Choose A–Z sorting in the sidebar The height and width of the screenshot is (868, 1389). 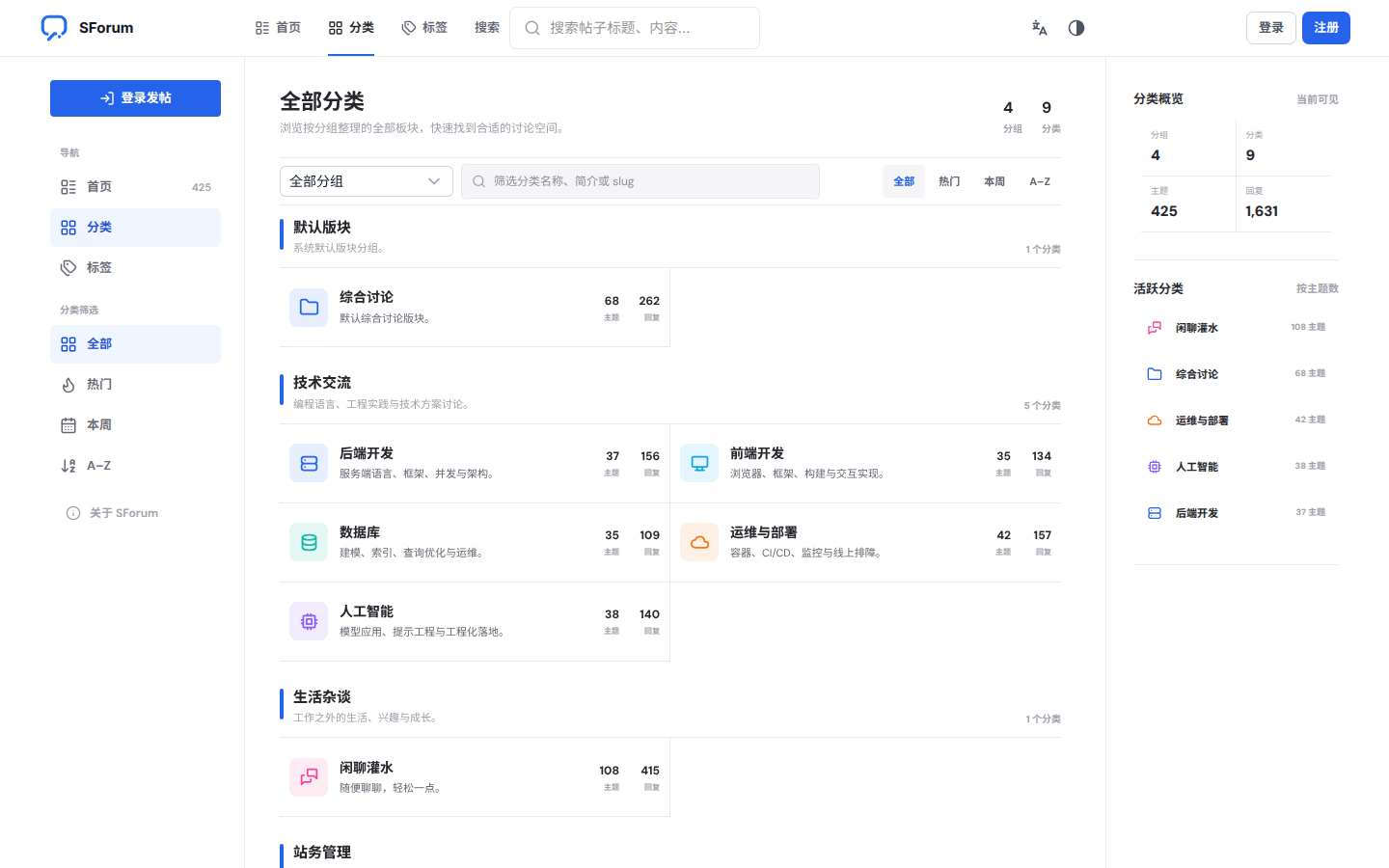(135, 466)
